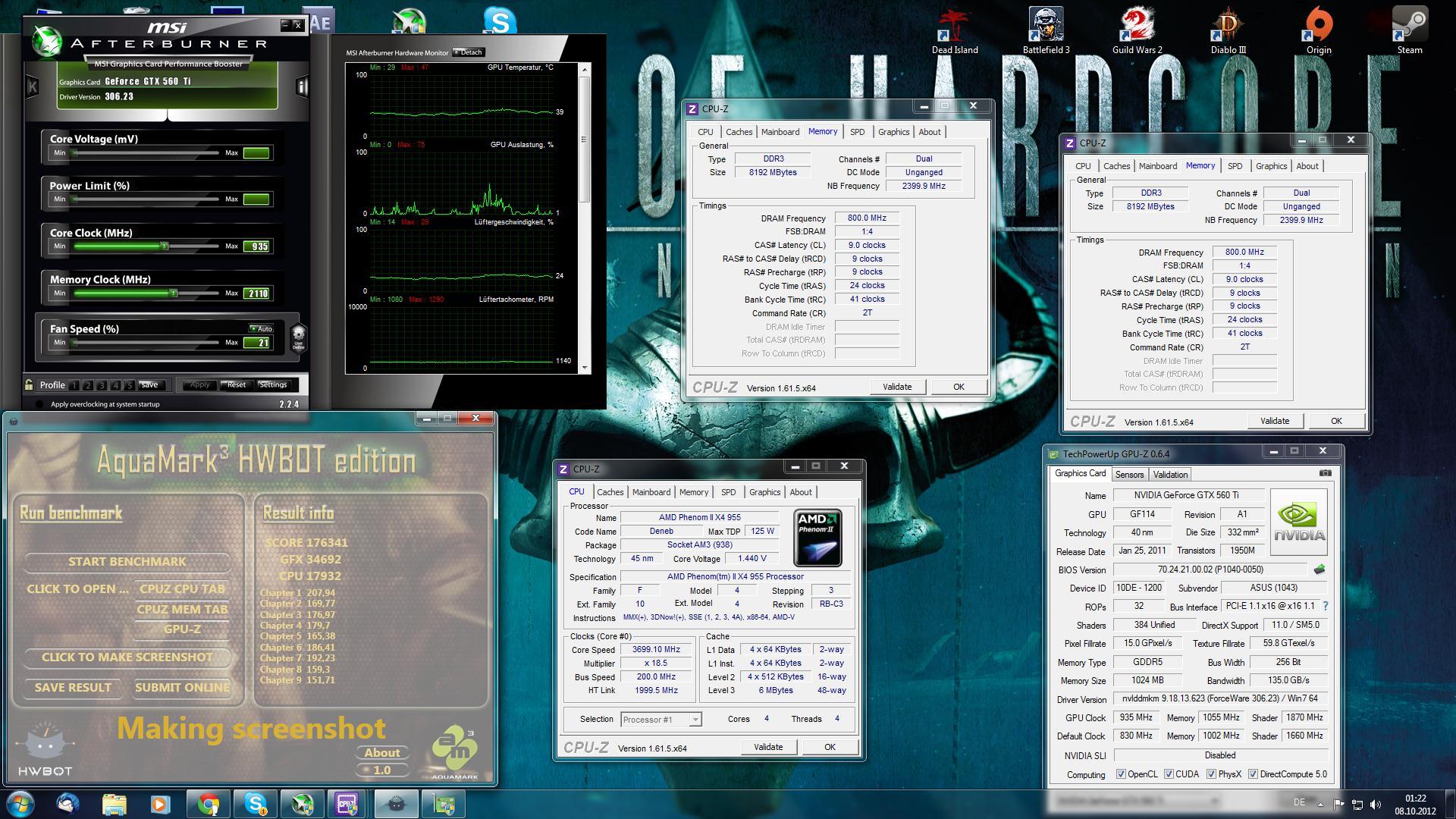Switch to Skype on the taskbar
This screenshot has height=819, width=1456.
click(x=255, y=804)
